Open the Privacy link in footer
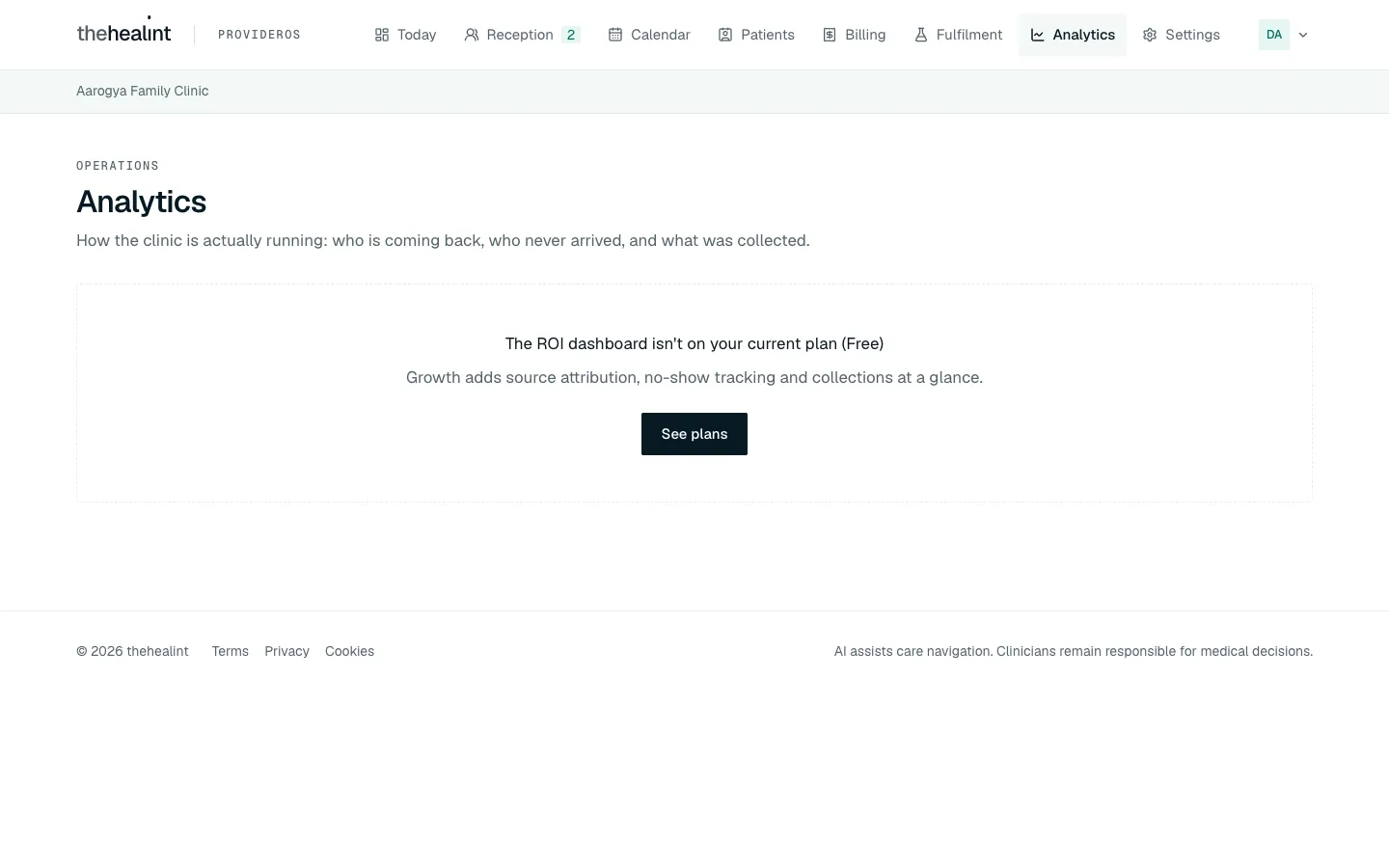The image size is (1389, 868). coord(286,651)
